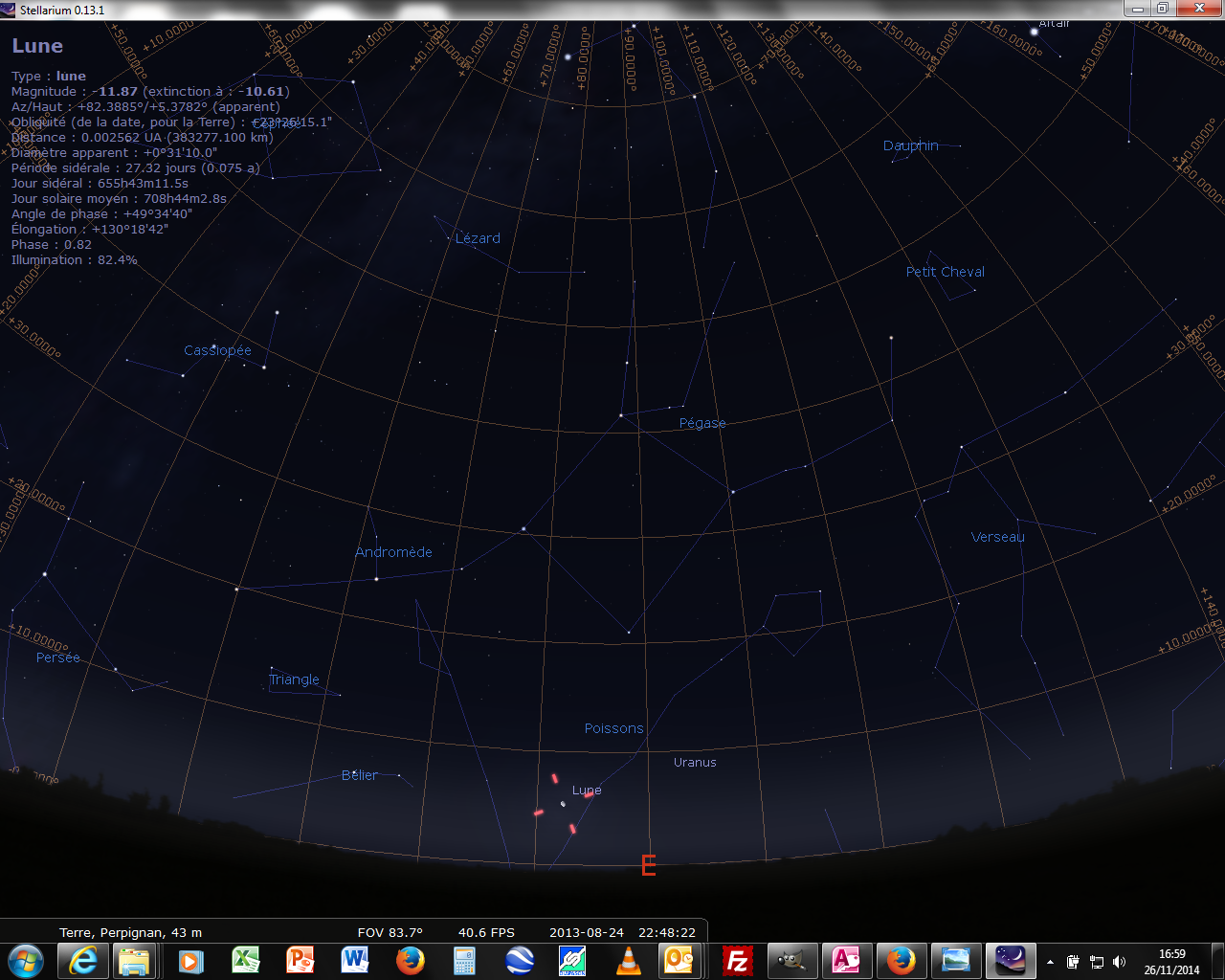Click the Lune label near the horizon
This screenshot has width=1225, height=980.
[587, 791]
